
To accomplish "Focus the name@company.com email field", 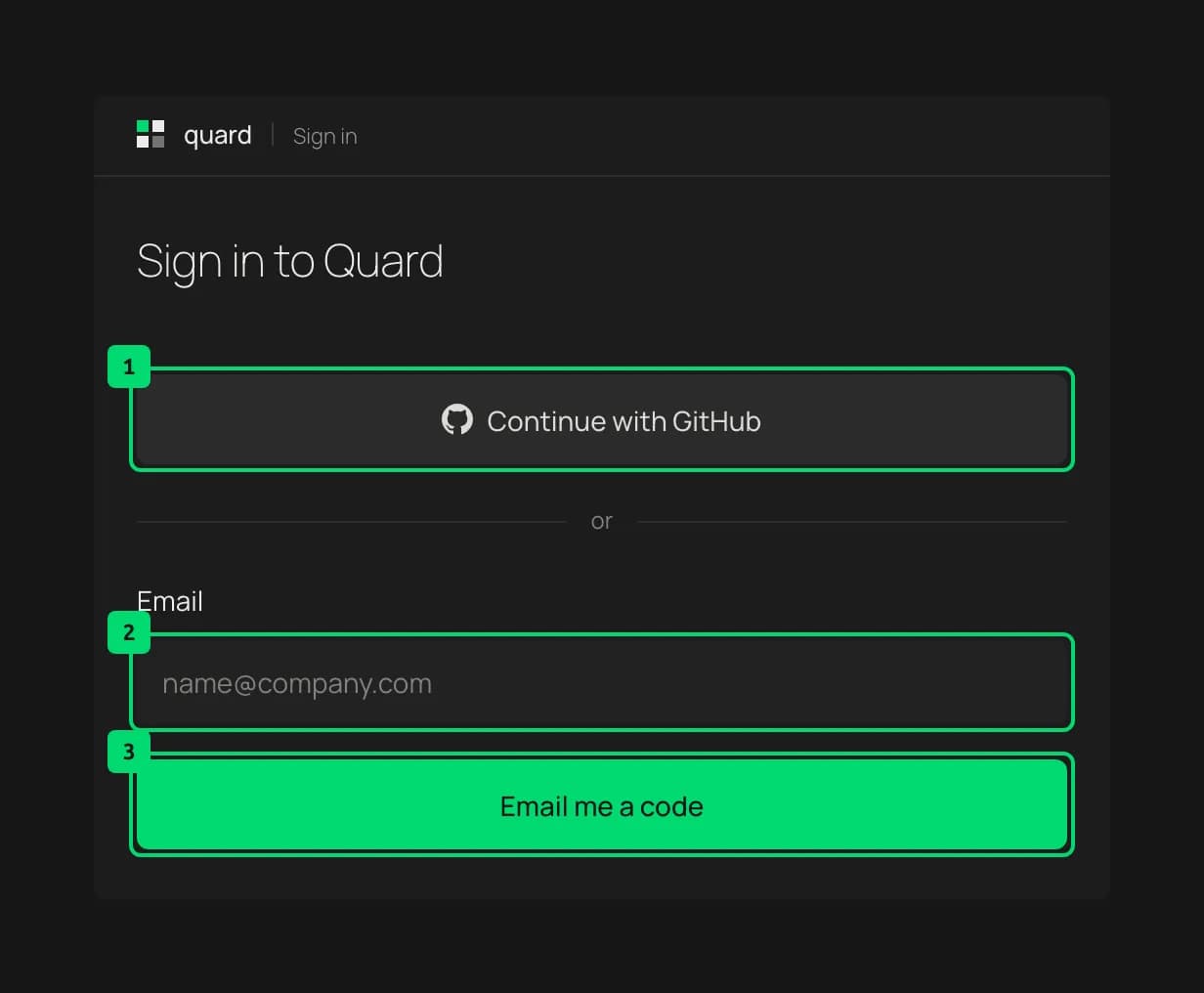I will click(602, 682).
